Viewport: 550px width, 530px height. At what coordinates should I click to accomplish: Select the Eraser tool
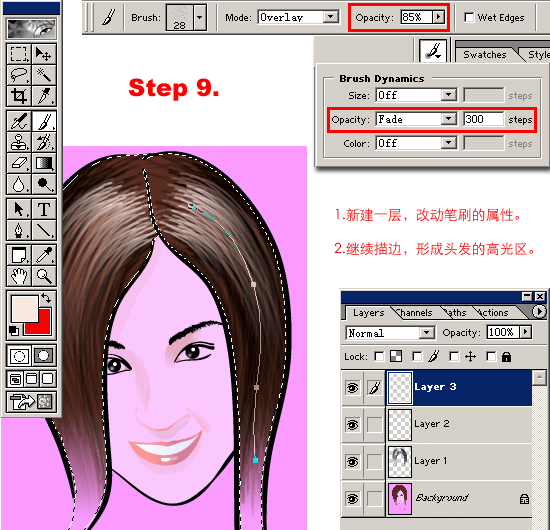19,163
